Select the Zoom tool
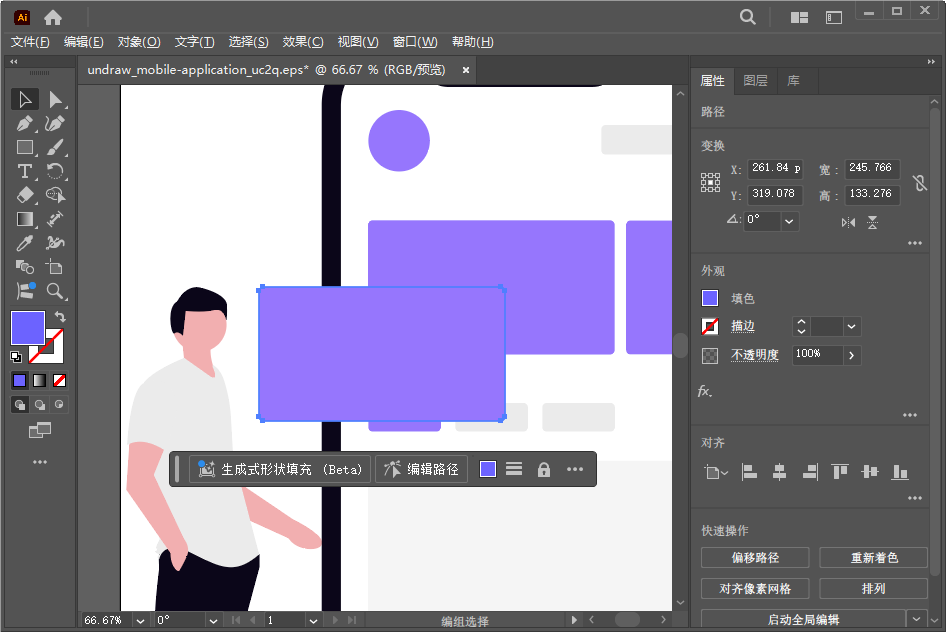The height and width of the screenshot is (632, 946). (x=57, y=291)
